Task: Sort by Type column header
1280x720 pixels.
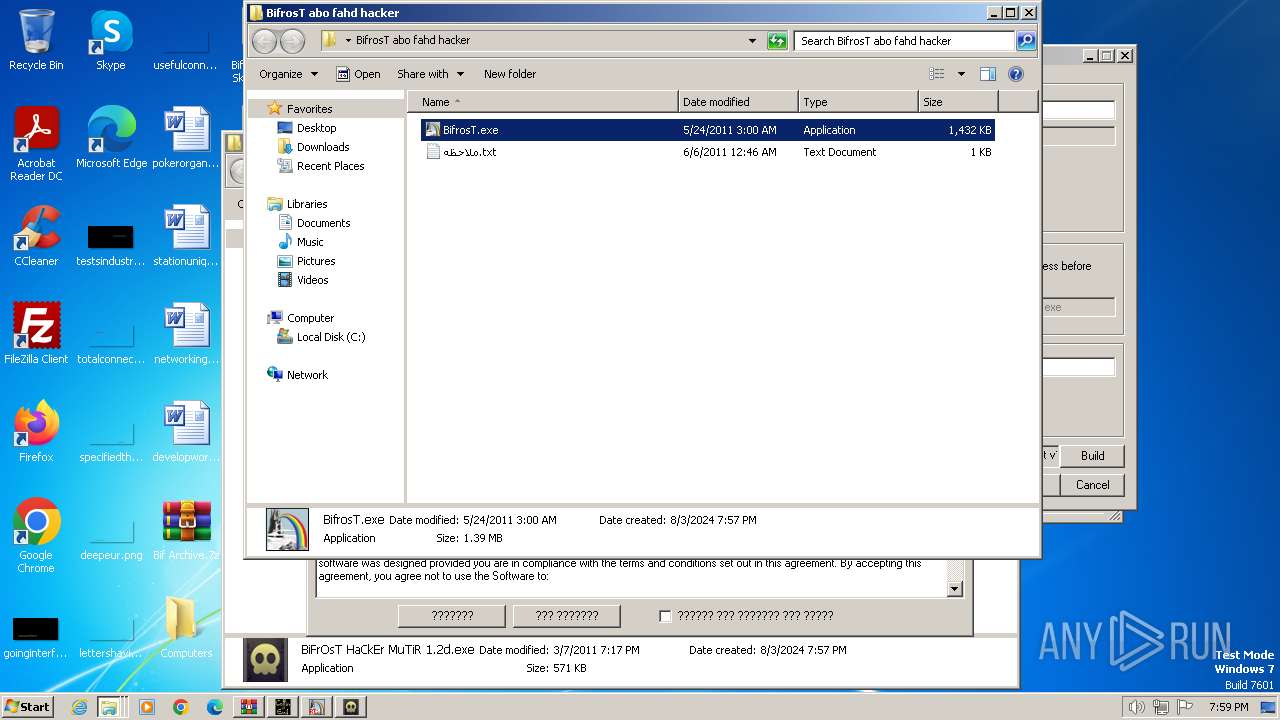Action: click(x=858, y=102)
